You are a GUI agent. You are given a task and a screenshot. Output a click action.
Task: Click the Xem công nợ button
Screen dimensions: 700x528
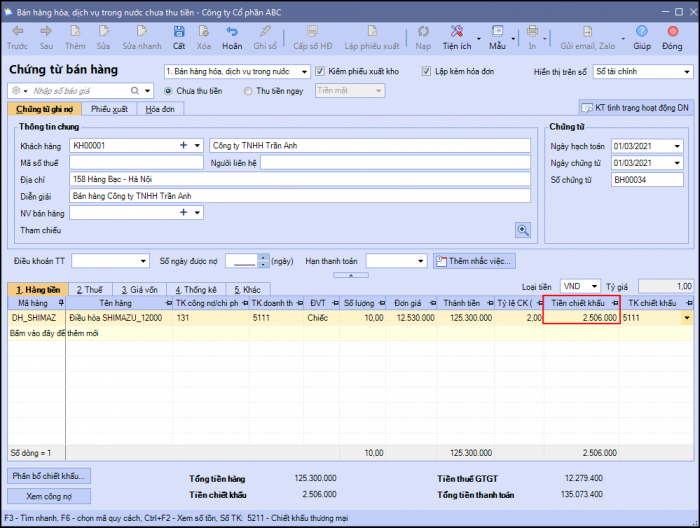(50, 496)
